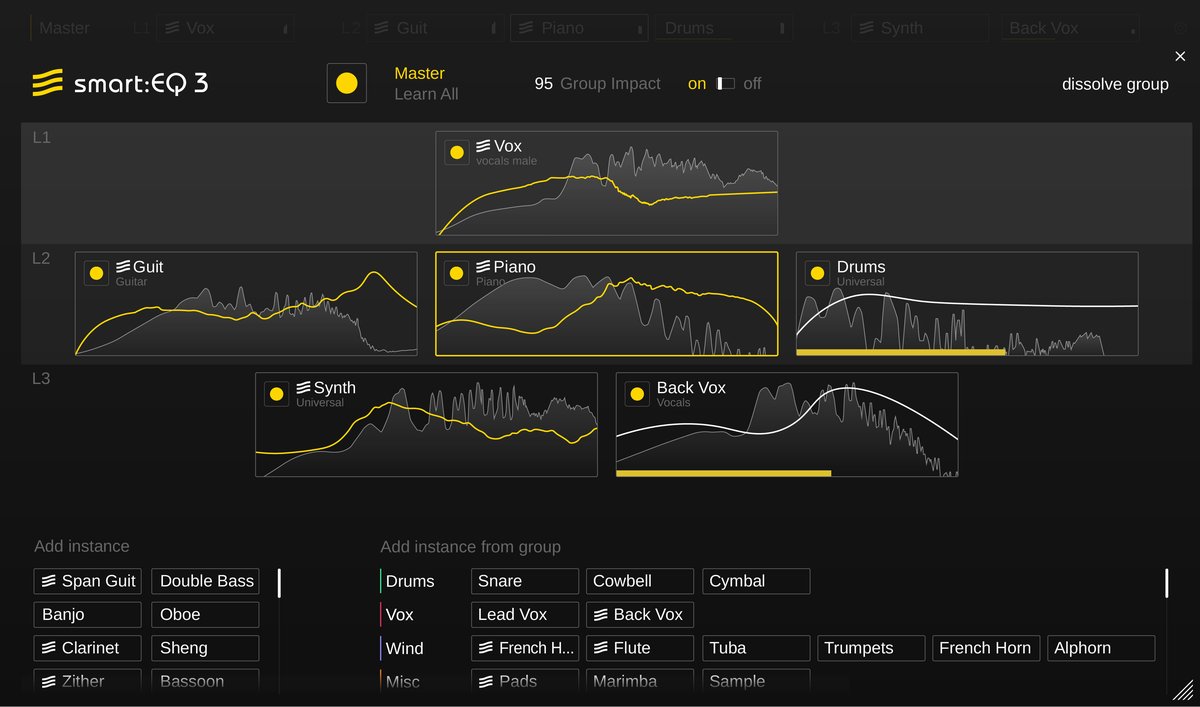This screenshot has height=707, width=1200.
Task: Click the Add instance list scrollbar
Action: pyautogui.click(x=279, y=583)
